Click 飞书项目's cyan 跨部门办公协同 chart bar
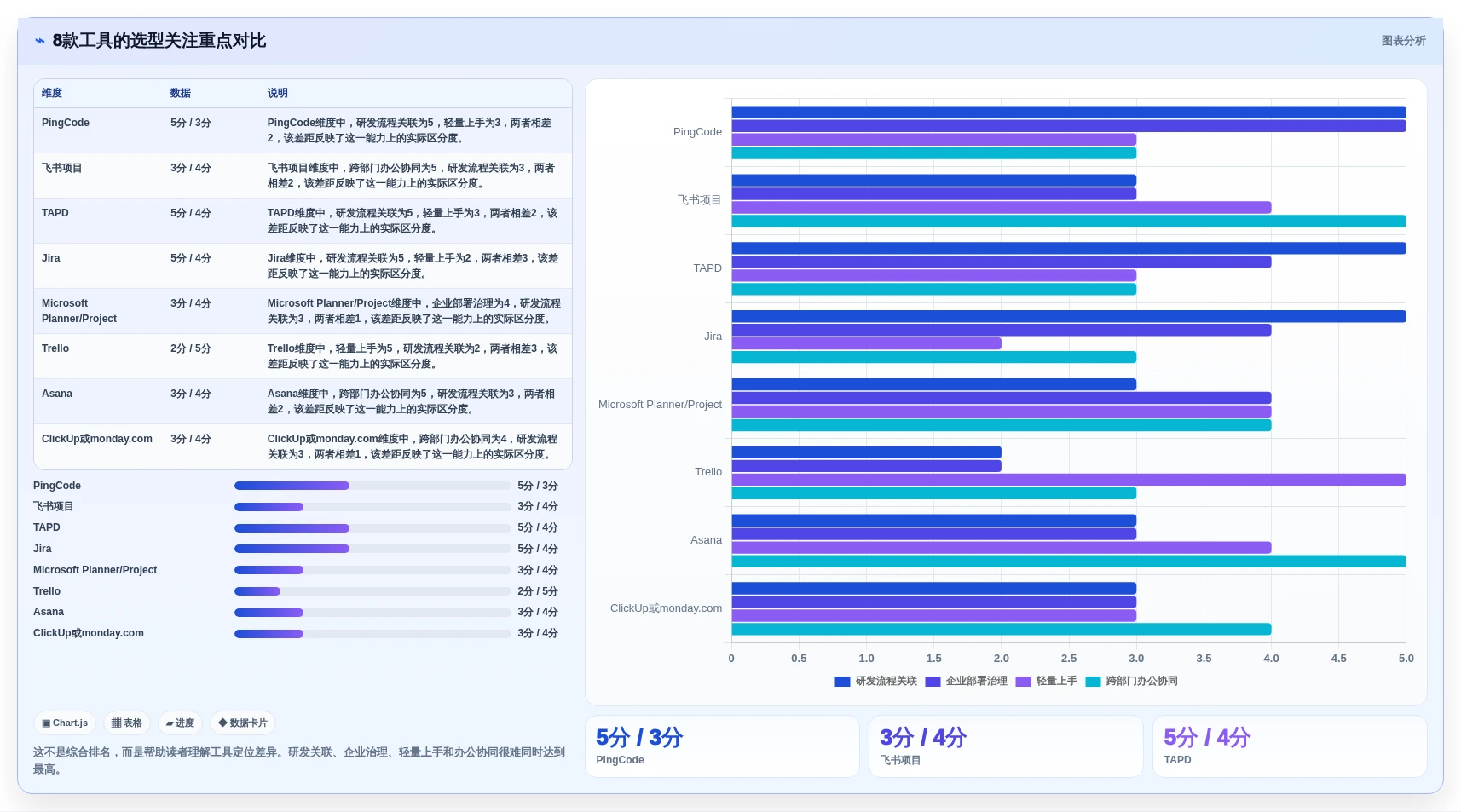This screenshot has width=1461, height=812. point(1069,222)
